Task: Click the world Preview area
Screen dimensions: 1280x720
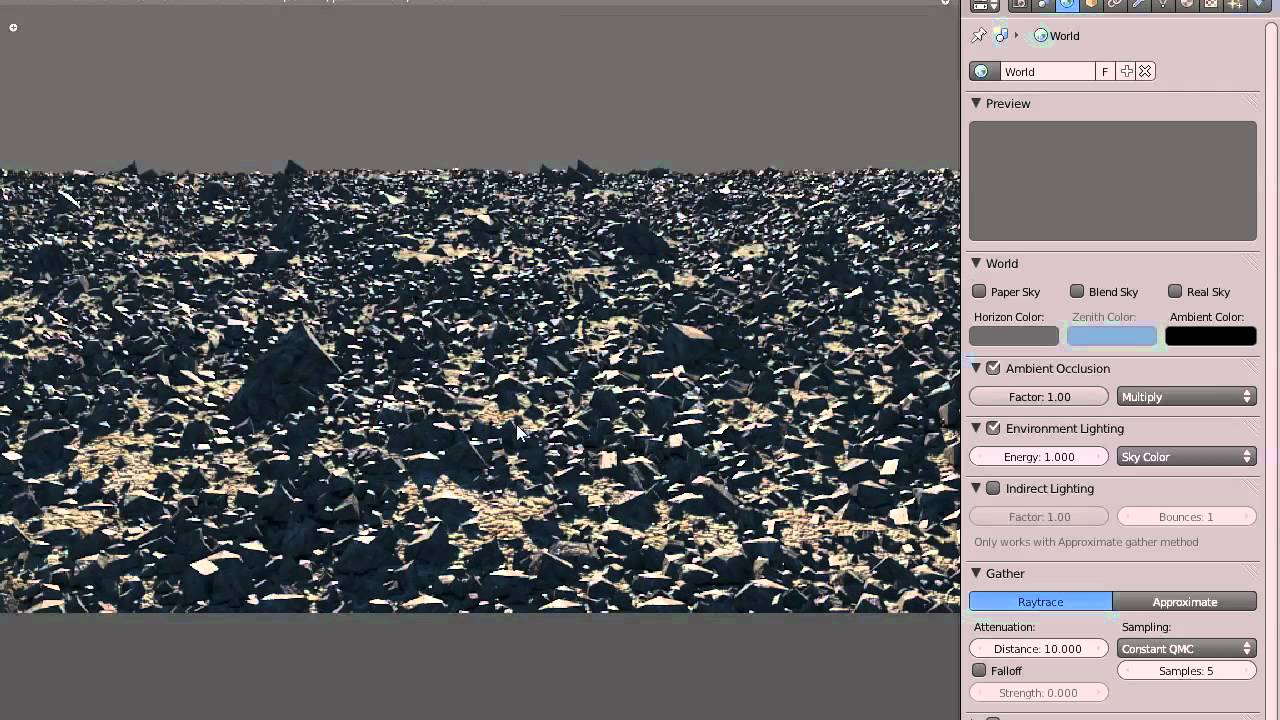Action: [x=1113, y=181]
